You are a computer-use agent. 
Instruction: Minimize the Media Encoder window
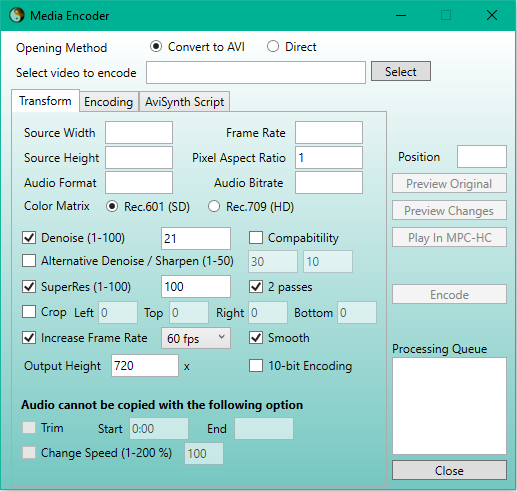[x=401, y=15]
